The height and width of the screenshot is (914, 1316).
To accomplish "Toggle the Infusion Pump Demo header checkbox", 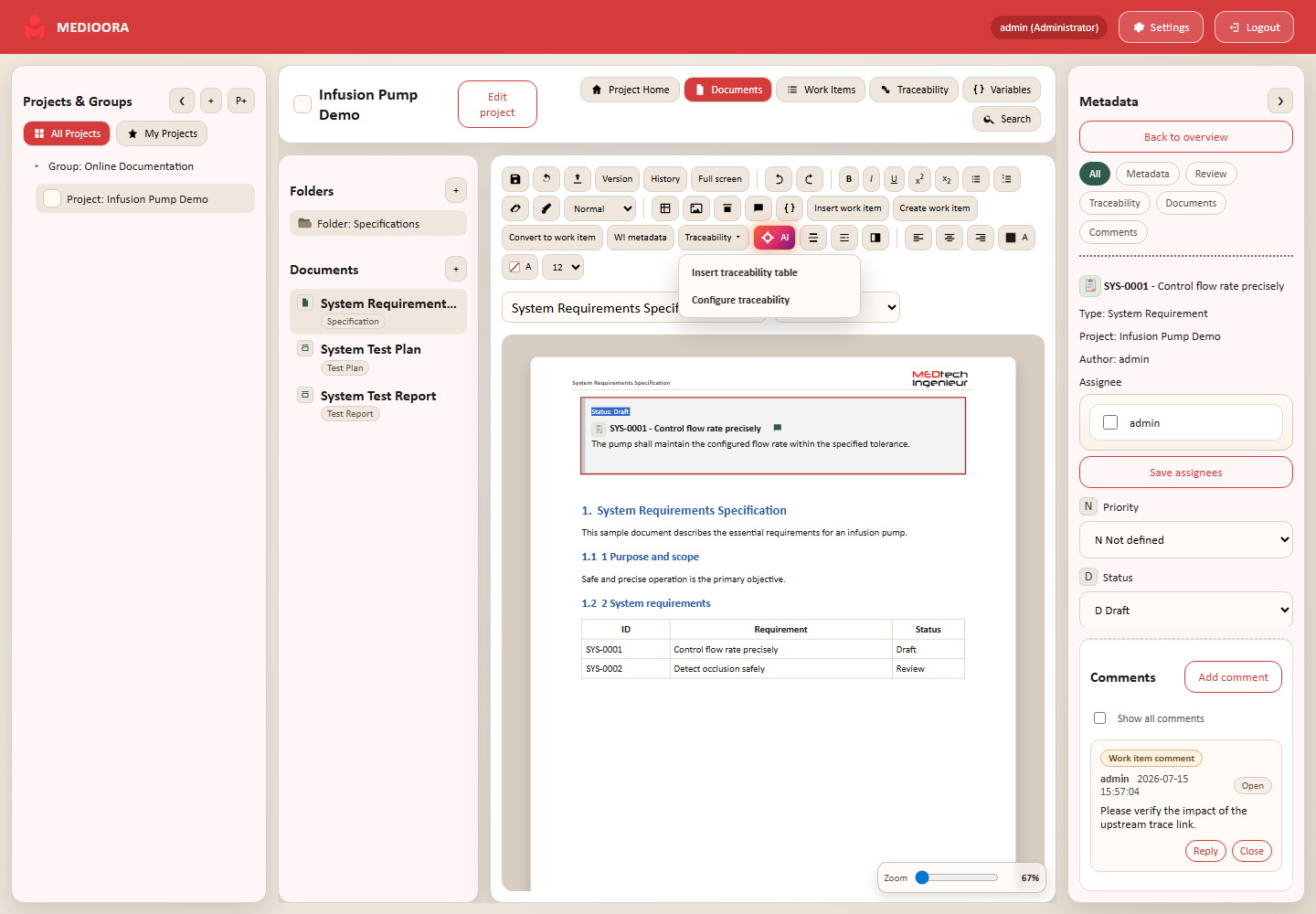I will [302, 104].
